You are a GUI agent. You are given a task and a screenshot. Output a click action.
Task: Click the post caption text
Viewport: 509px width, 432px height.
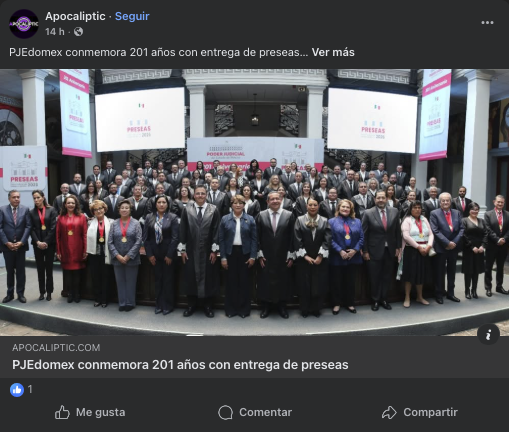[x=158, y=52]
